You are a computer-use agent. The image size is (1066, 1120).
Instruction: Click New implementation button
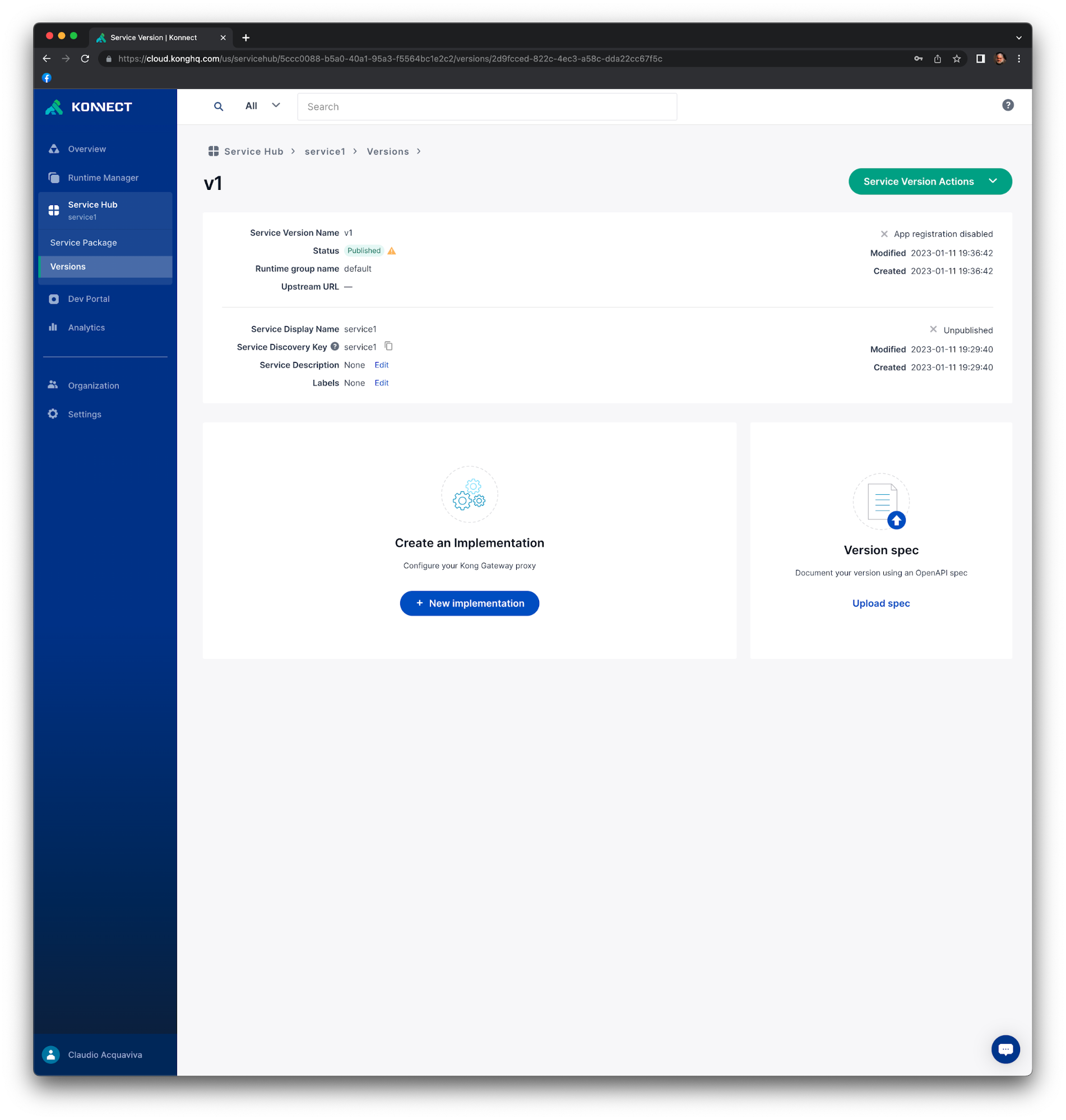point(469,603)
